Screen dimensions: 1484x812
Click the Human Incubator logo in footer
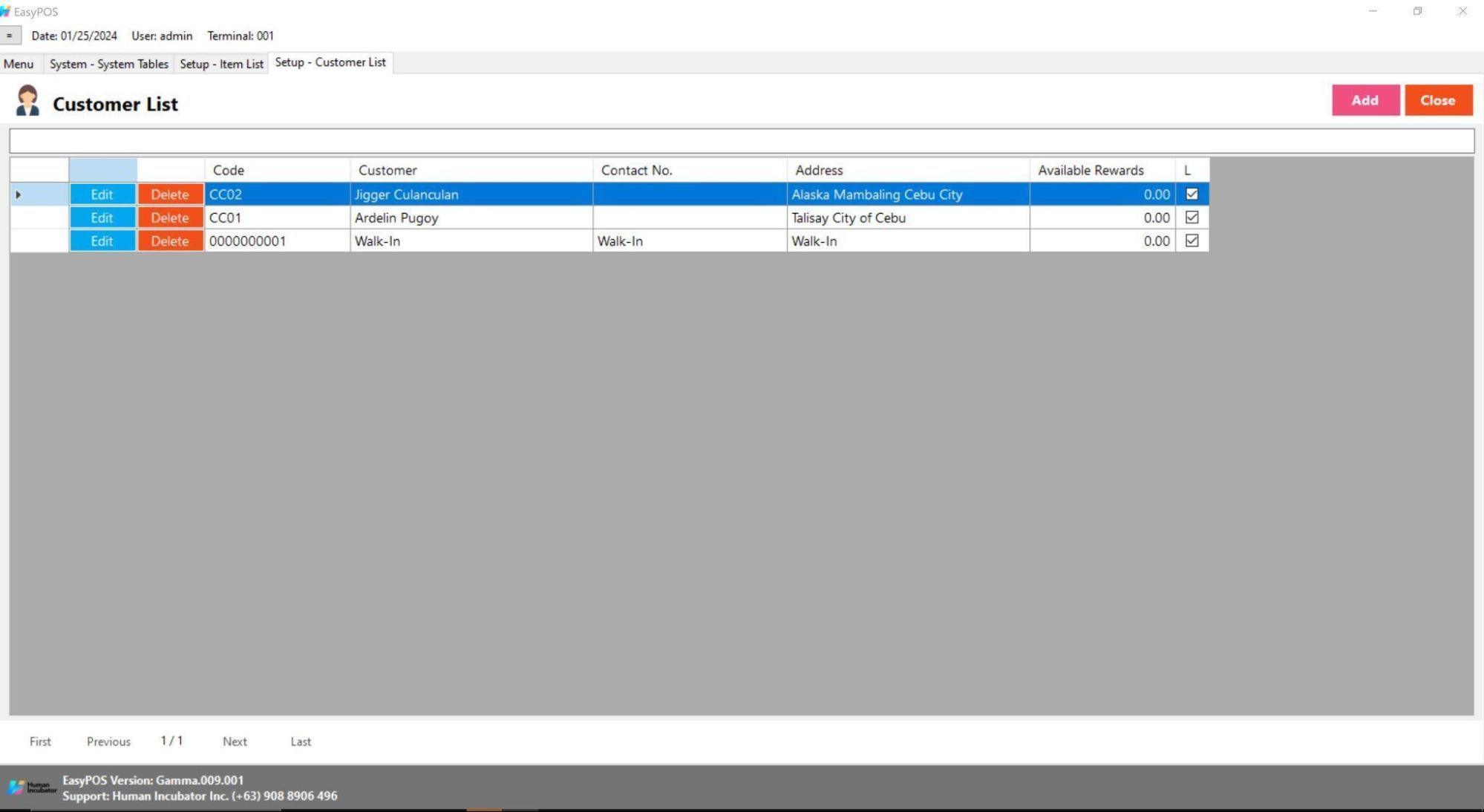[32, 788]
